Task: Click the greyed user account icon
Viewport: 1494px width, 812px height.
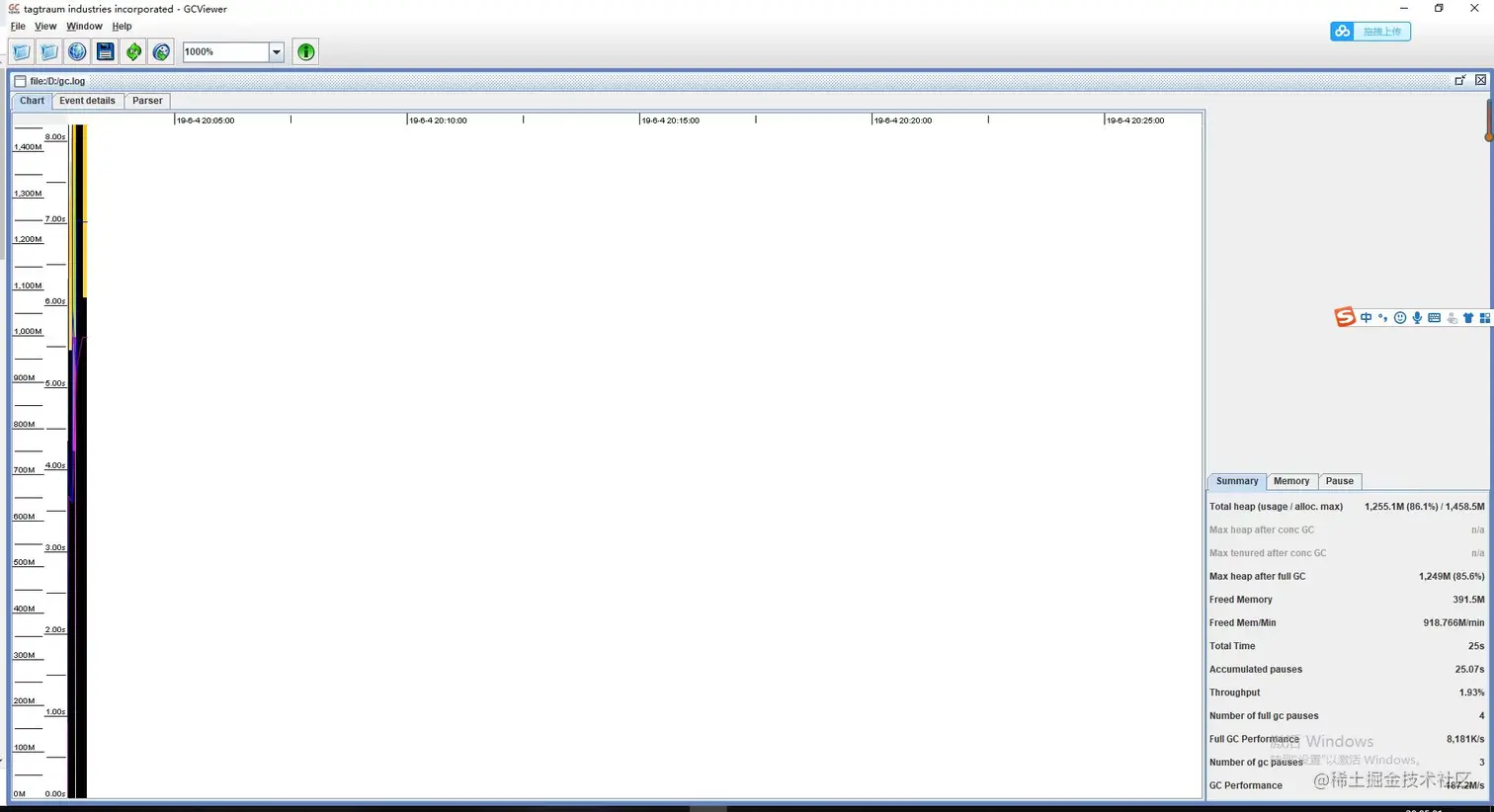Action: pos(1452,318)
